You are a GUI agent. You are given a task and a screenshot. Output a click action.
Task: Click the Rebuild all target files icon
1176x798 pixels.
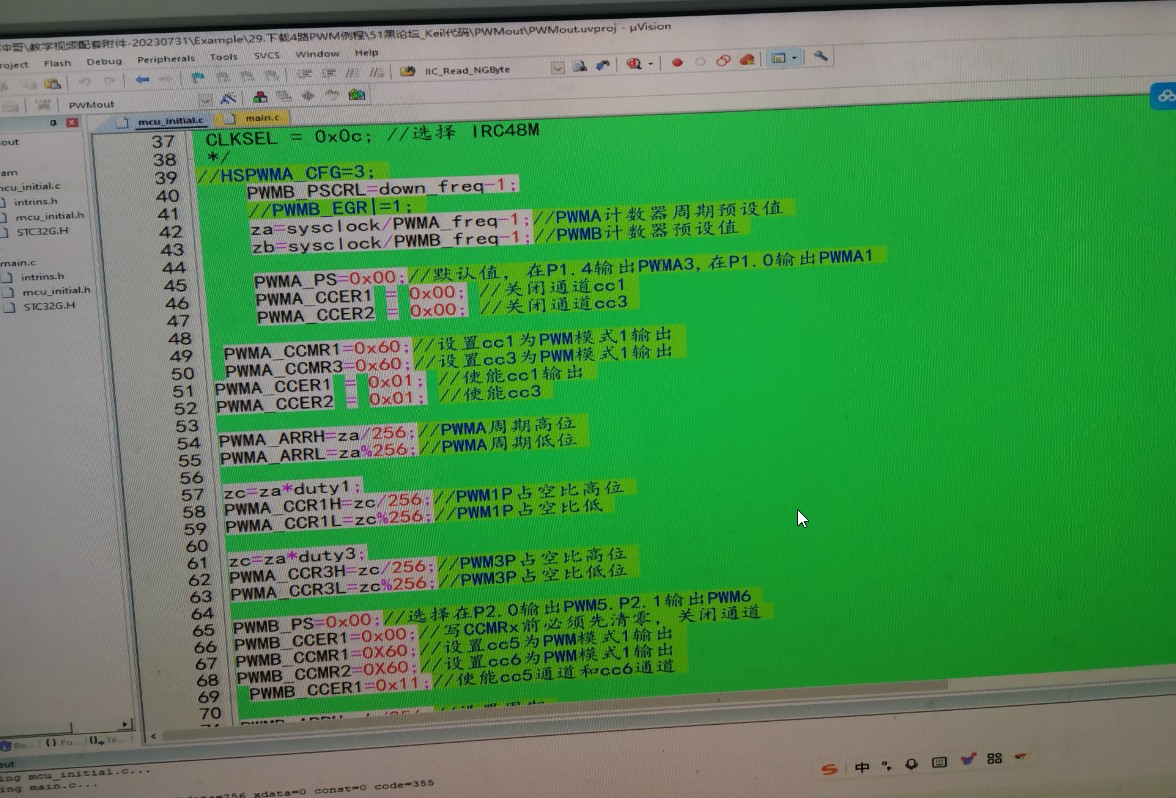click(x=283, y=96)
